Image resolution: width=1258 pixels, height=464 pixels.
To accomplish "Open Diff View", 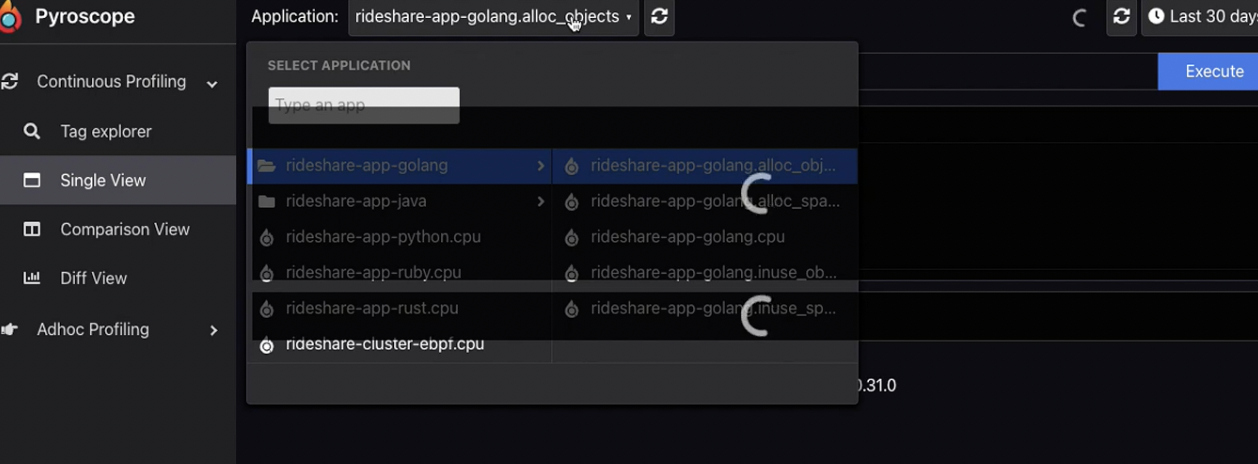I will coord(94,278).
